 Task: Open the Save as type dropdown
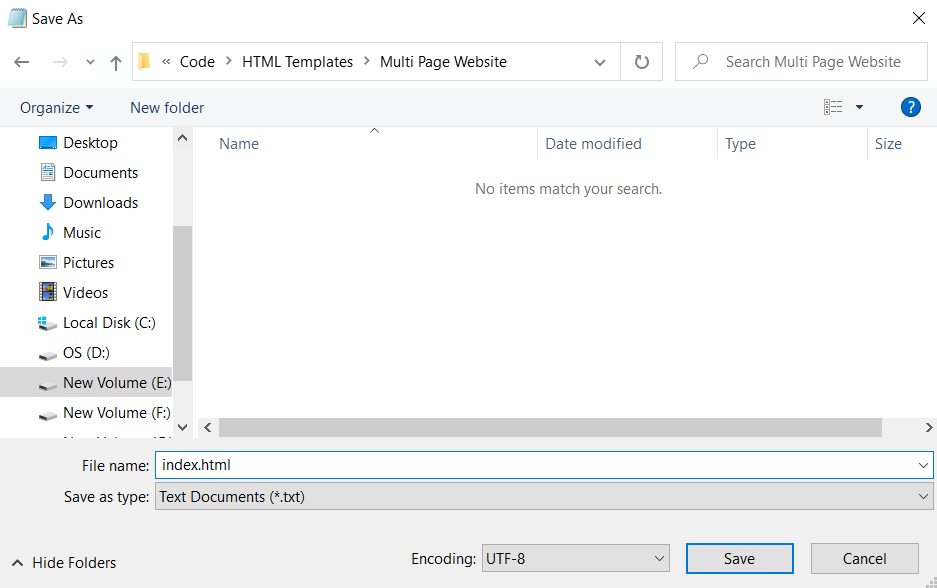click(x=544, y=497)
